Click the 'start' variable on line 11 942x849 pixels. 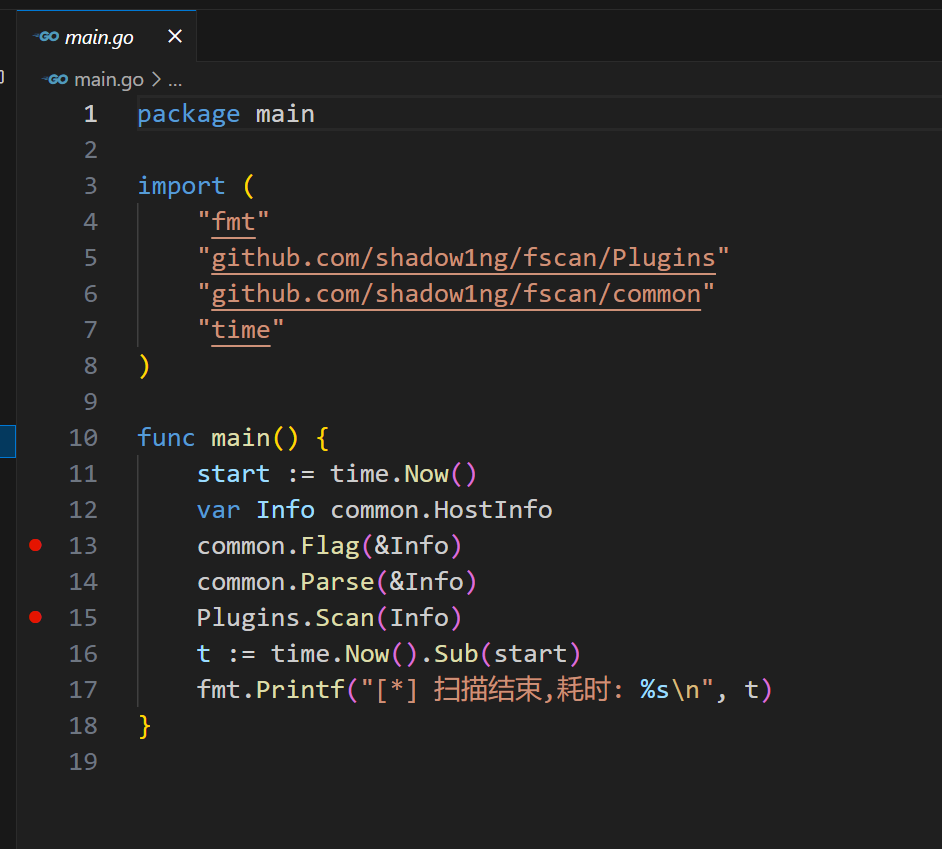coord(234,473)
